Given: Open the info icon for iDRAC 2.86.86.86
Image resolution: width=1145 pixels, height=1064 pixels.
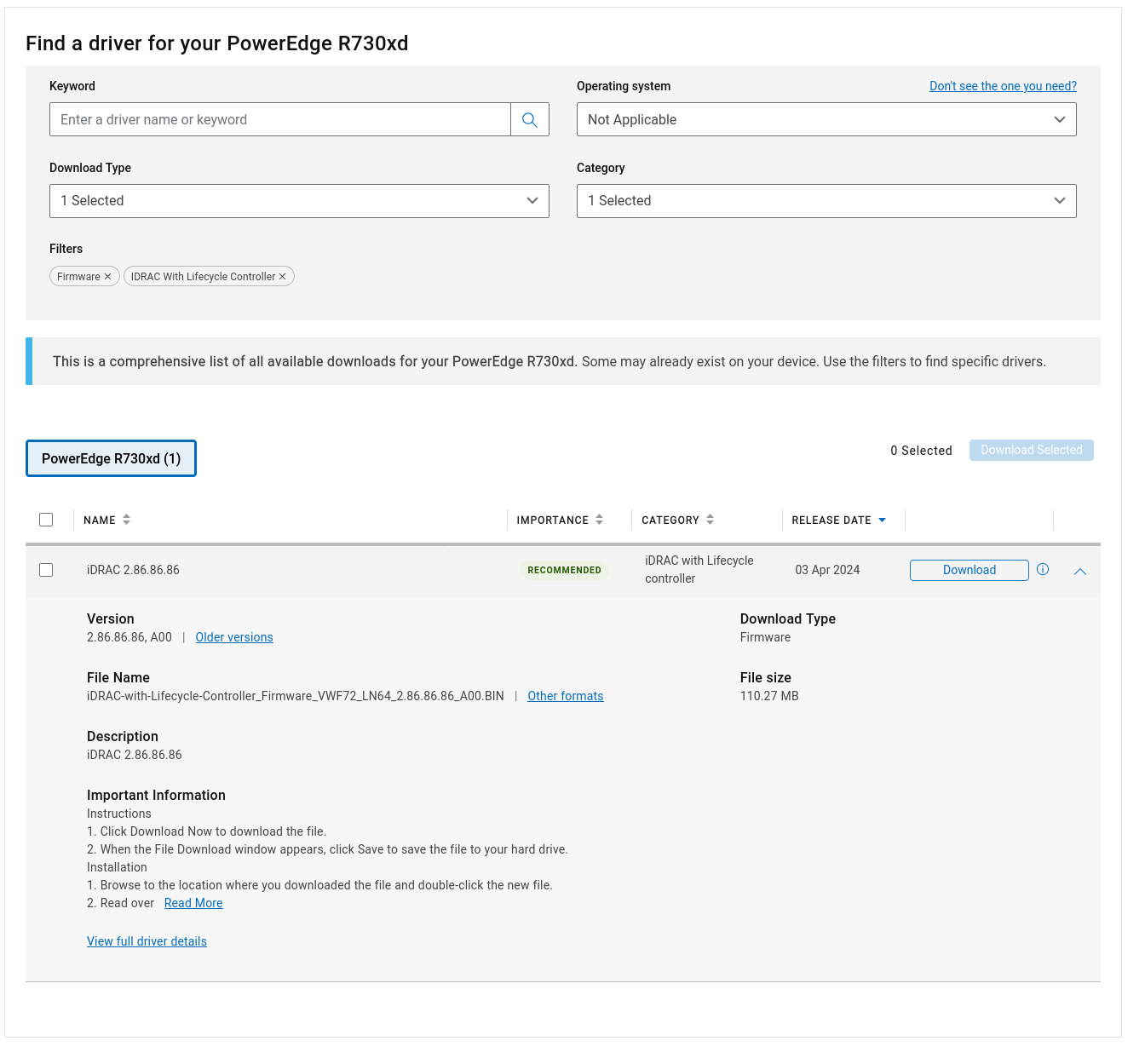Looking at the screenshot, I should tap(1043, 570).
